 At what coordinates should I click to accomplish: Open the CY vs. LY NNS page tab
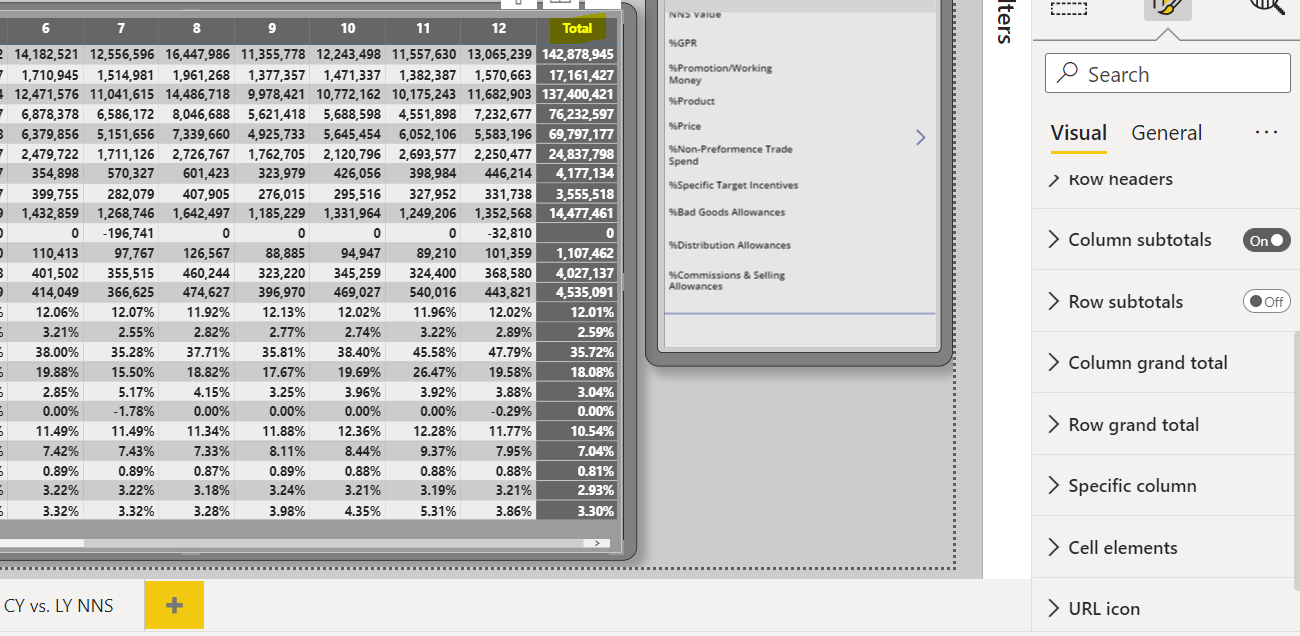[x=59, y=605]
